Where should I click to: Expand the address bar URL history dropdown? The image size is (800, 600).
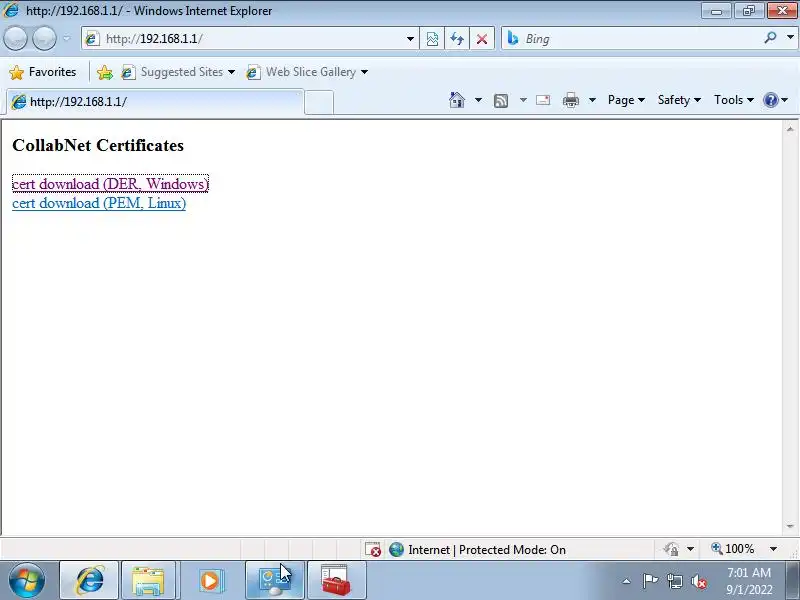[x=410, y=39]
